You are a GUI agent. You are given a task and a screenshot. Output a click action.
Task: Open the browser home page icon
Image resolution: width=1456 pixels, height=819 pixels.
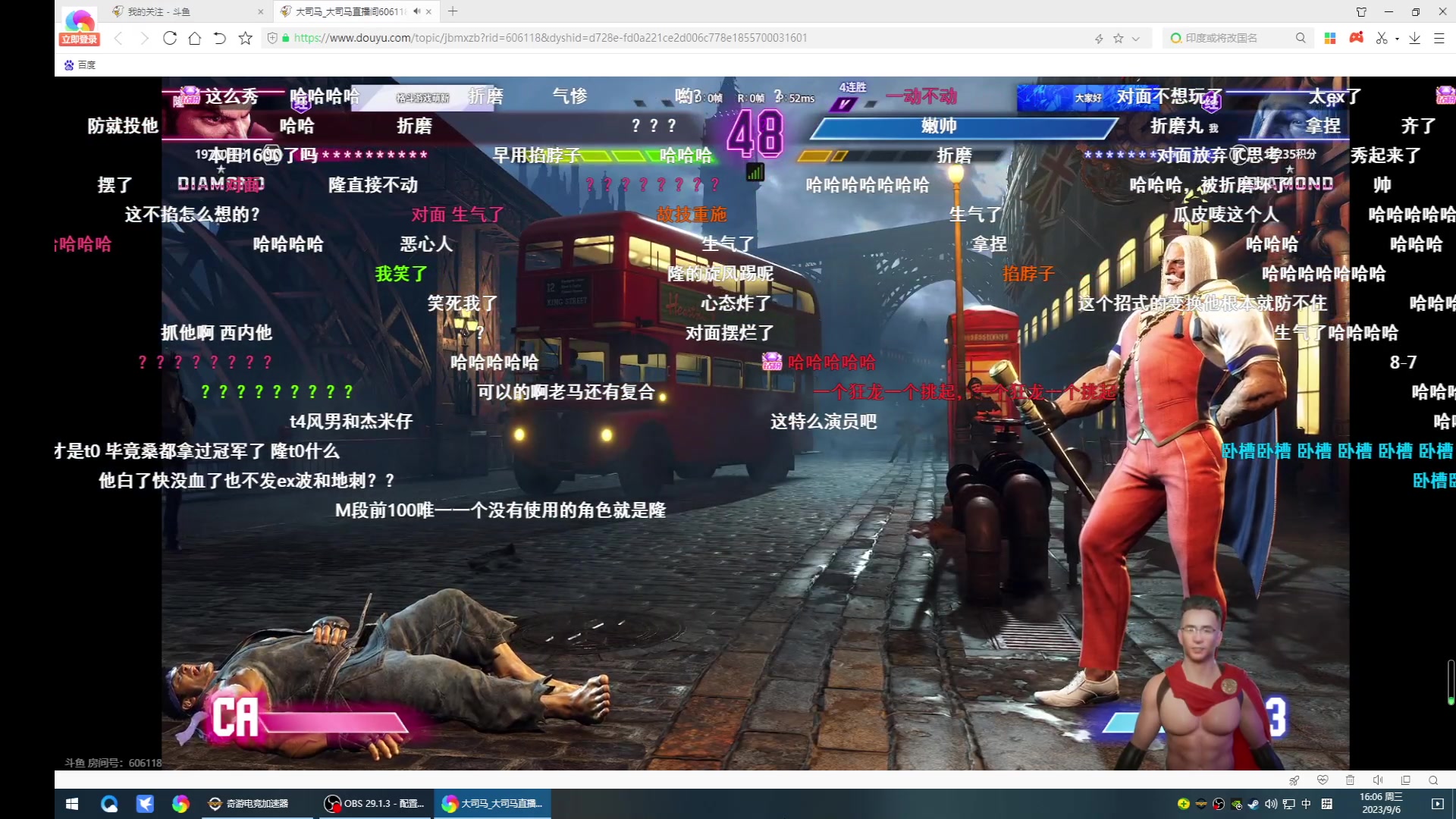[x=195, y=38]
